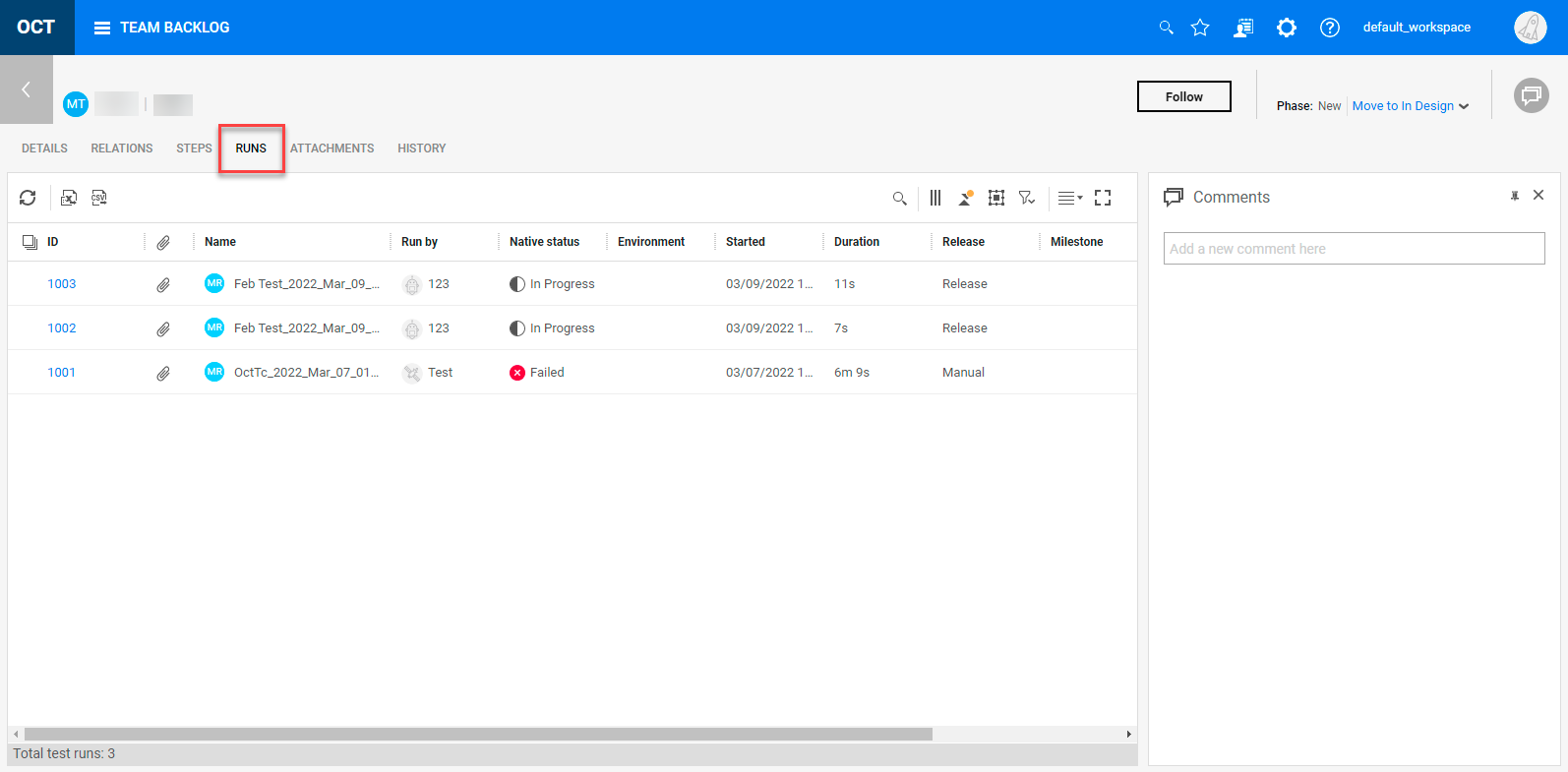Open the row density view dropdown
This screenshot has width=1568, height=772.
pos(1069,198)
